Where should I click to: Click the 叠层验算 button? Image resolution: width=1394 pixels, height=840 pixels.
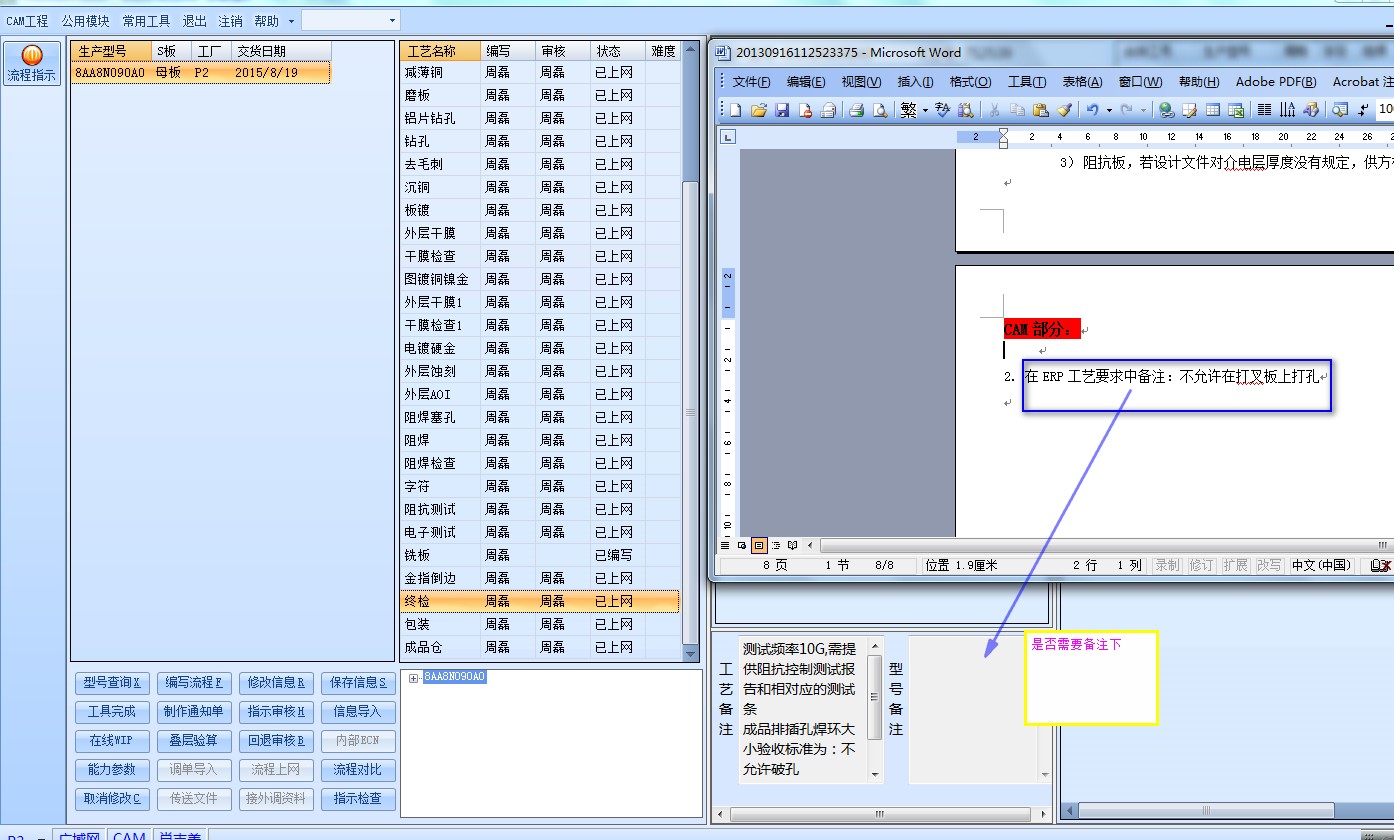point(194,741)
